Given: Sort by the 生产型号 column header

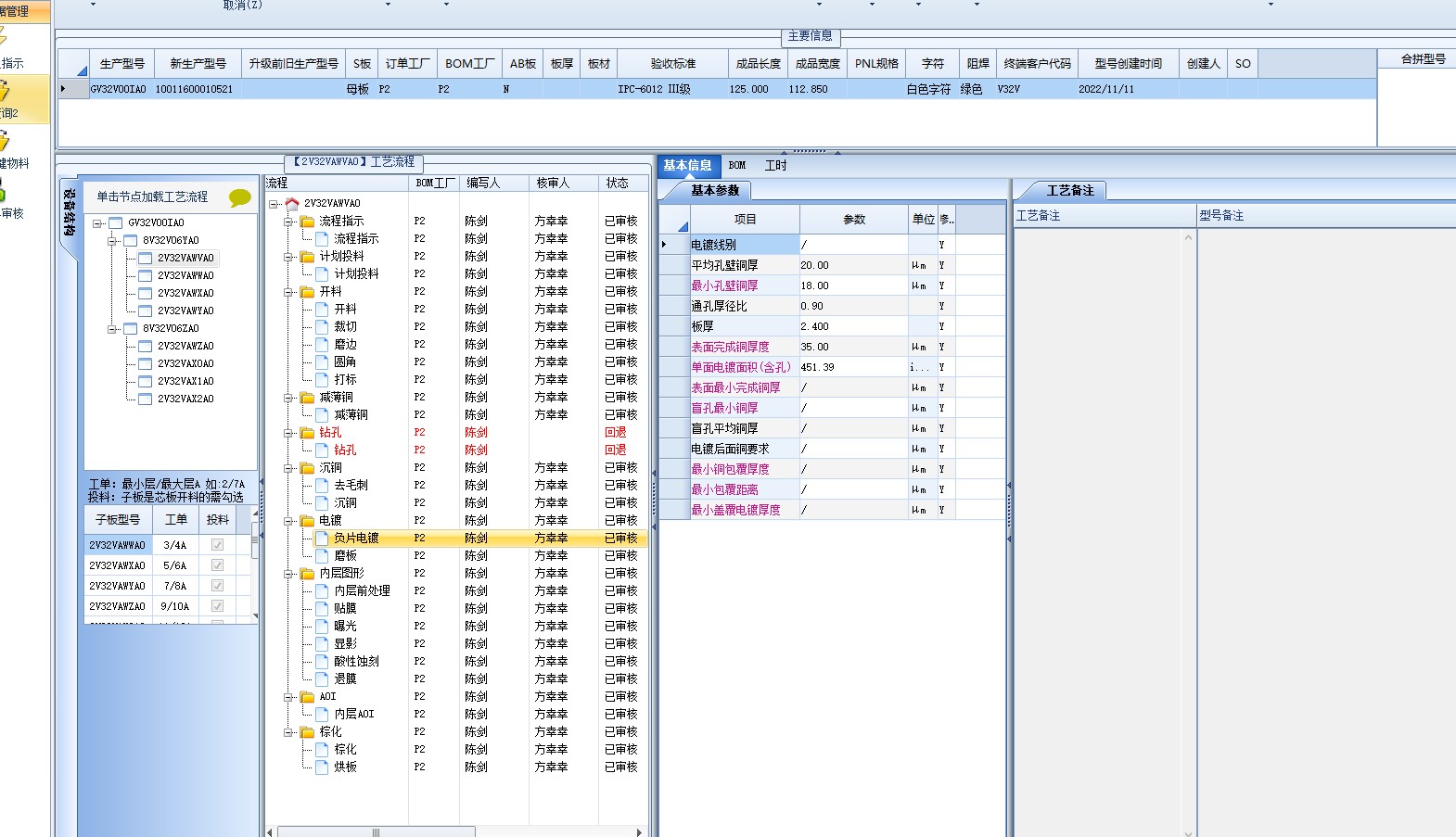Looking at the screenshot, I should pos(121,63).
